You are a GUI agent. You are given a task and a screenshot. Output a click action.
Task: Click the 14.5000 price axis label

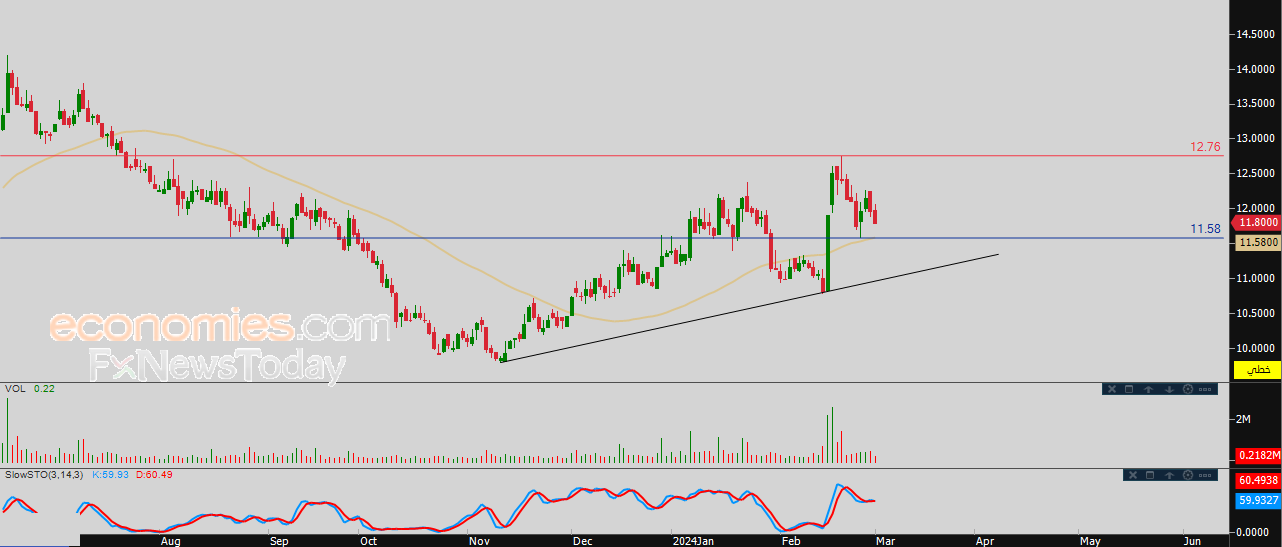(x=1255, y=34)
